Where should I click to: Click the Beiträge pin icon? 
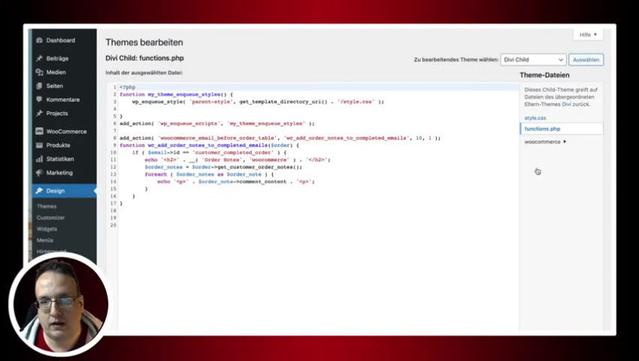click(x=39, y=58)
